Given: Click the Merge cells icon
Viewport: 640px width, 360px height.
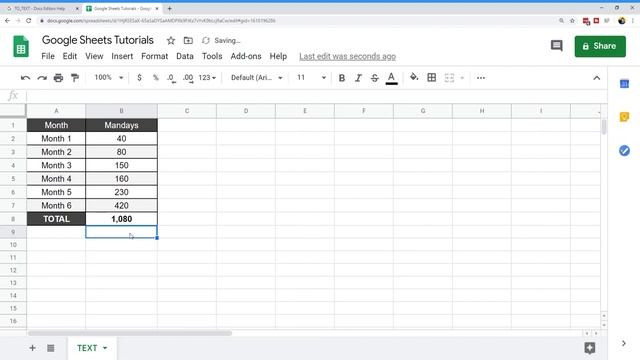Looking at the screenshot, I should [449, 78].
